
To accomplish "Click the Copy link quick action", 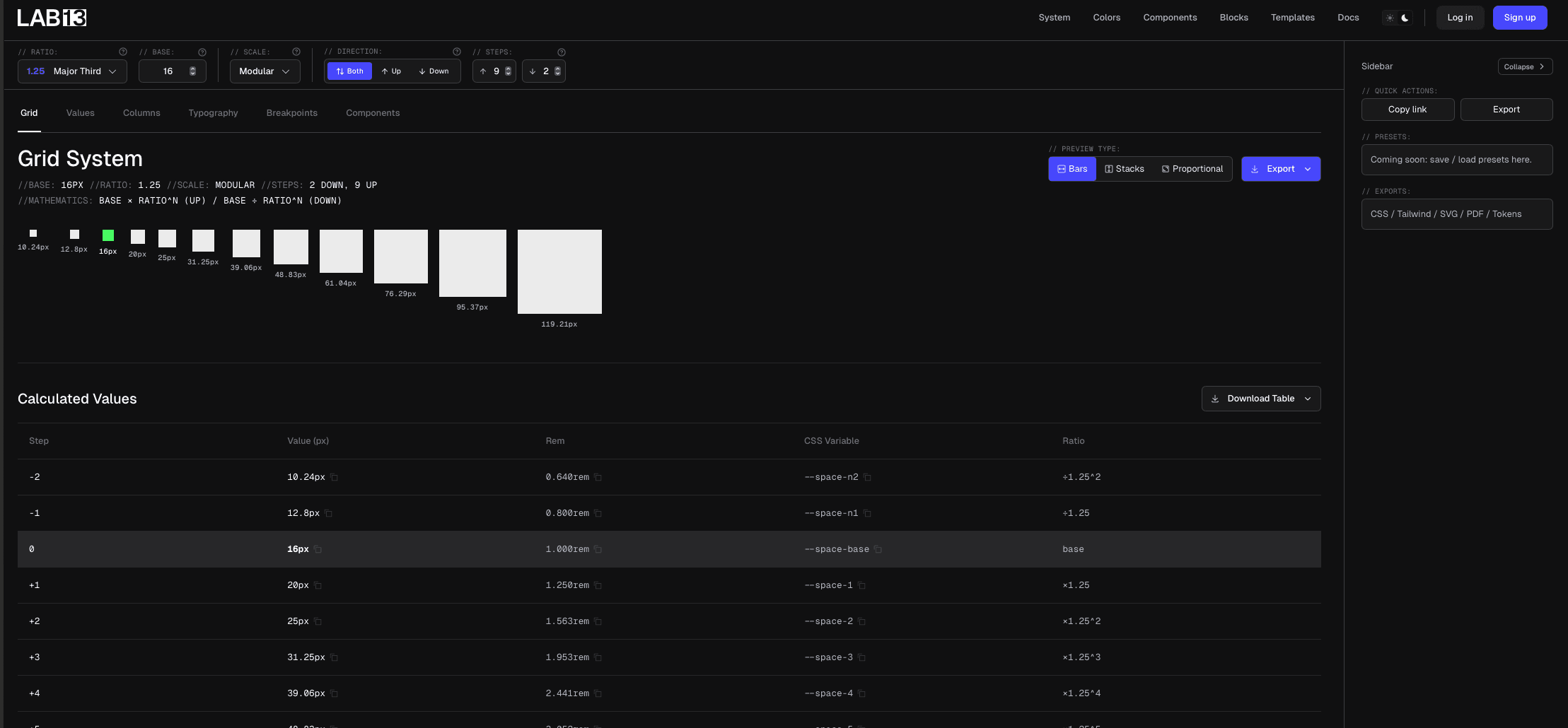I will [1407, 110].
